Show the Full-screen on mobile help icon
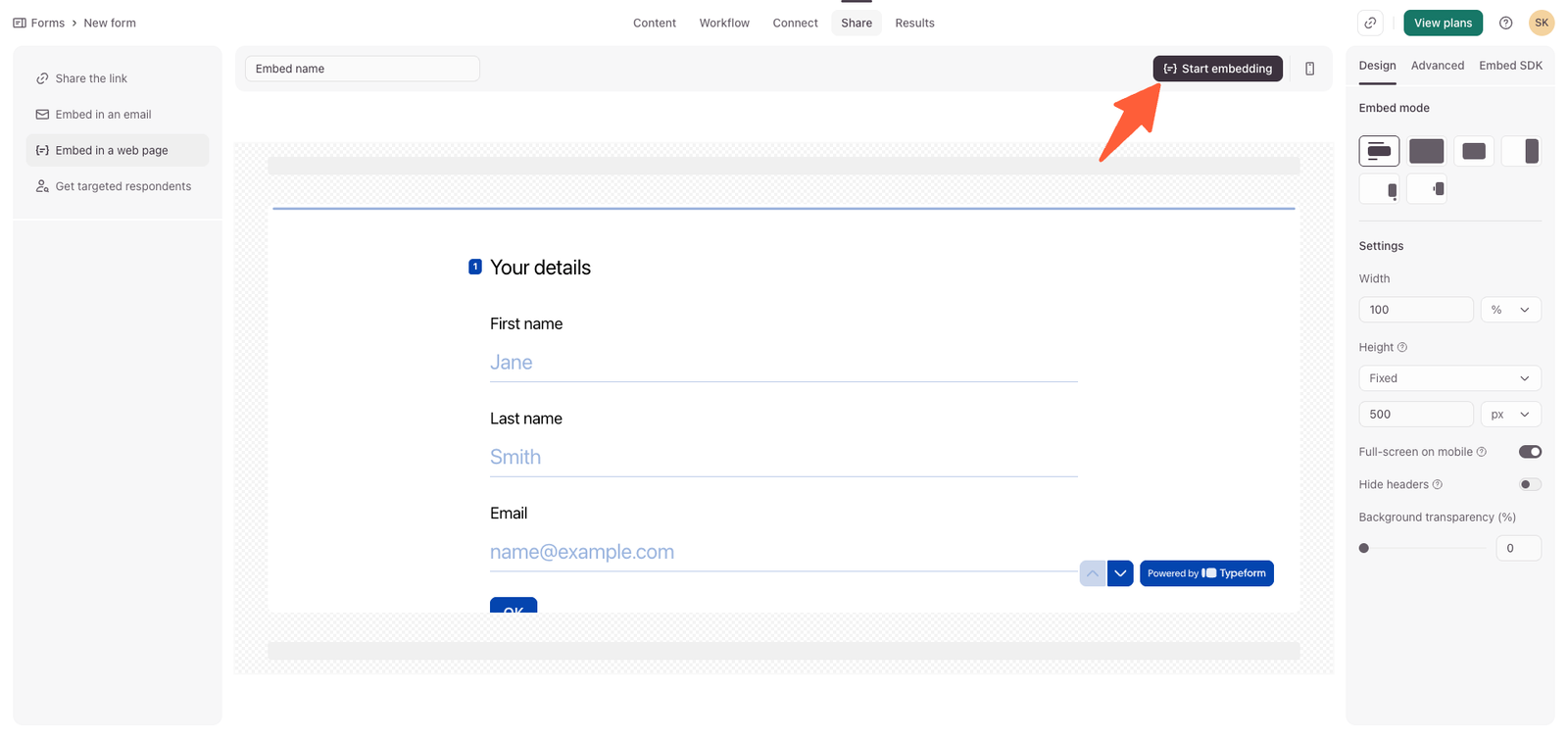This screenshot has width=1568, height=740. click(1482, 452)
